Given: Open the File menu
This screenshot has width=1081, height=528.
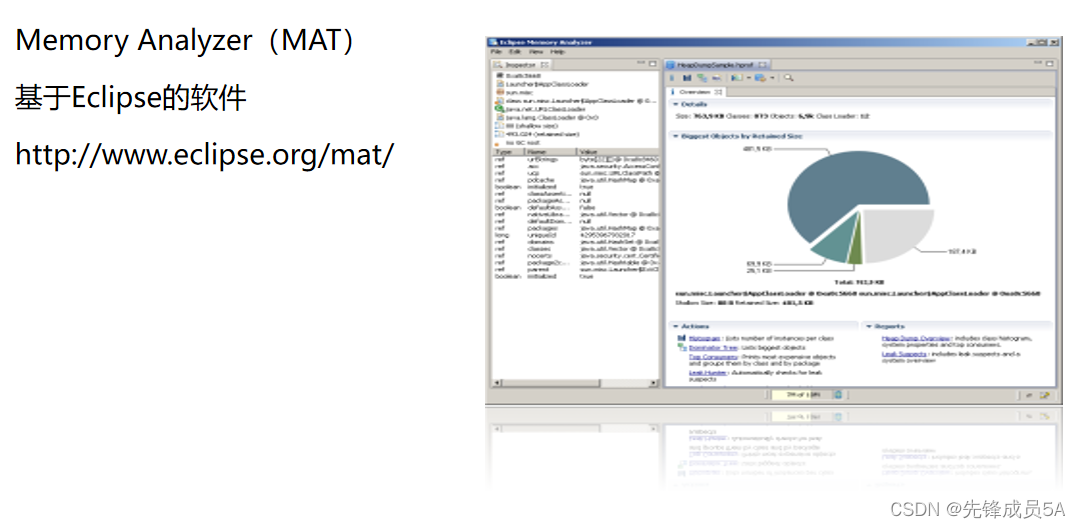Looking at the screenshot, I should [496, 52].
